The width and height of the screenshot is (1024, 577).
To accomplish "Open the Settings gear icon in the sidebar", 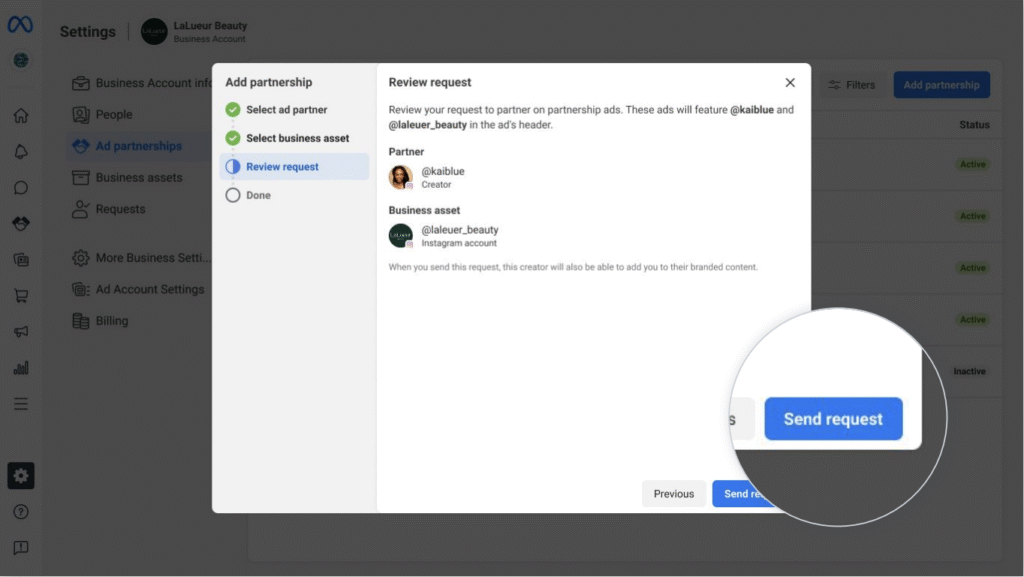I will pos(20,475).
